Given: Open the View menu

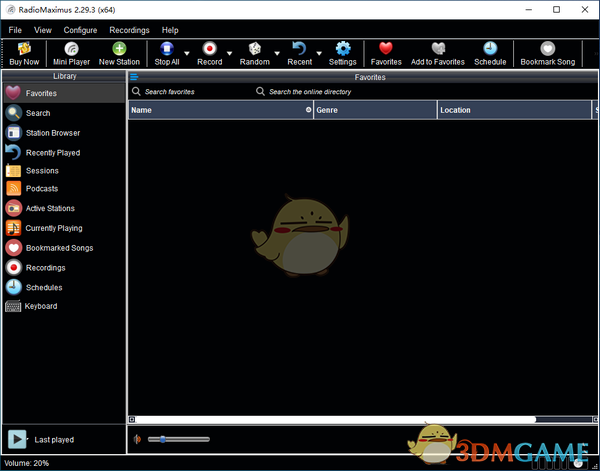Looking at the screenshot, I should tap(42, 30).
